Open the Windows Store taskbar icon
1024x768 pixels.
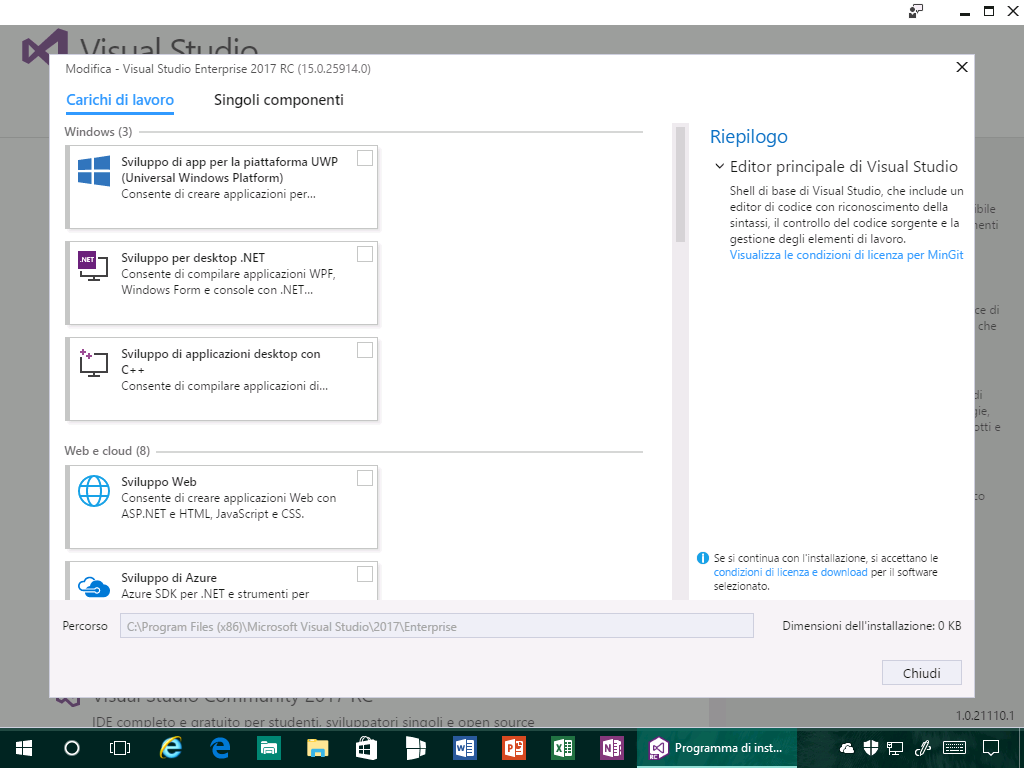[x=366, y=748]
